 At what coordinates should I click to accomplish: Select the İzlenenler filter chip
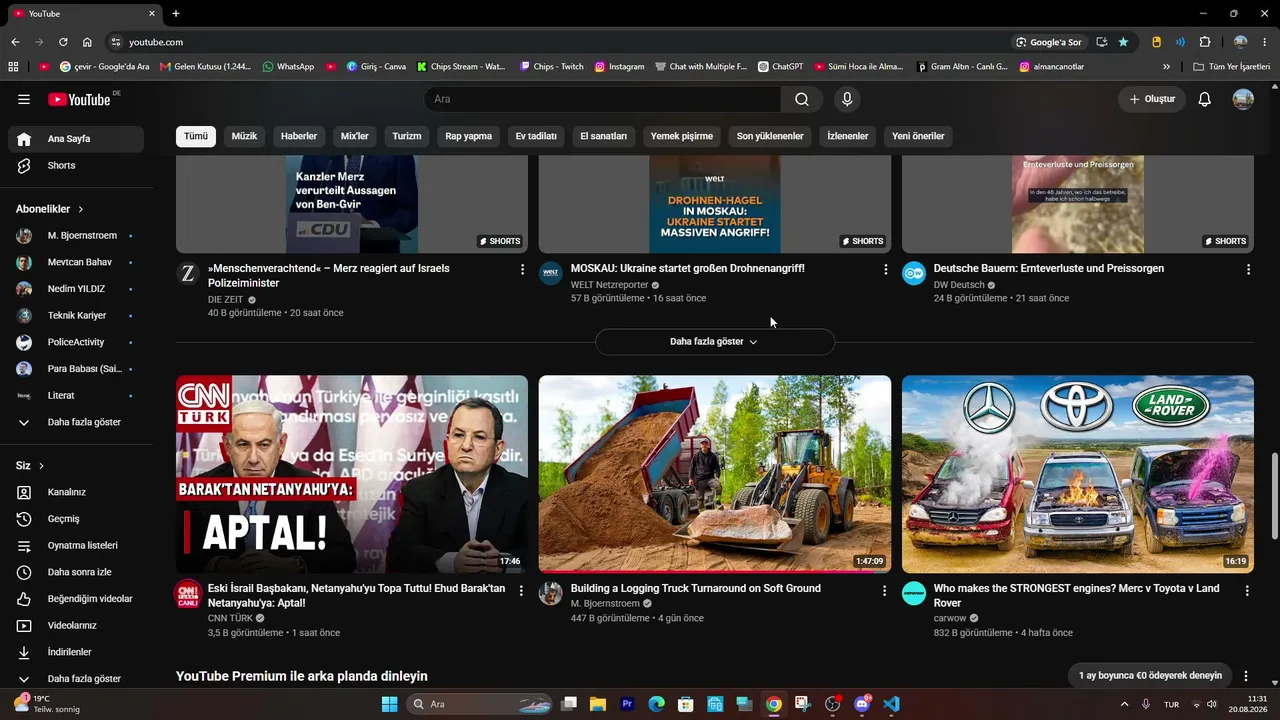tap(848, 136)
